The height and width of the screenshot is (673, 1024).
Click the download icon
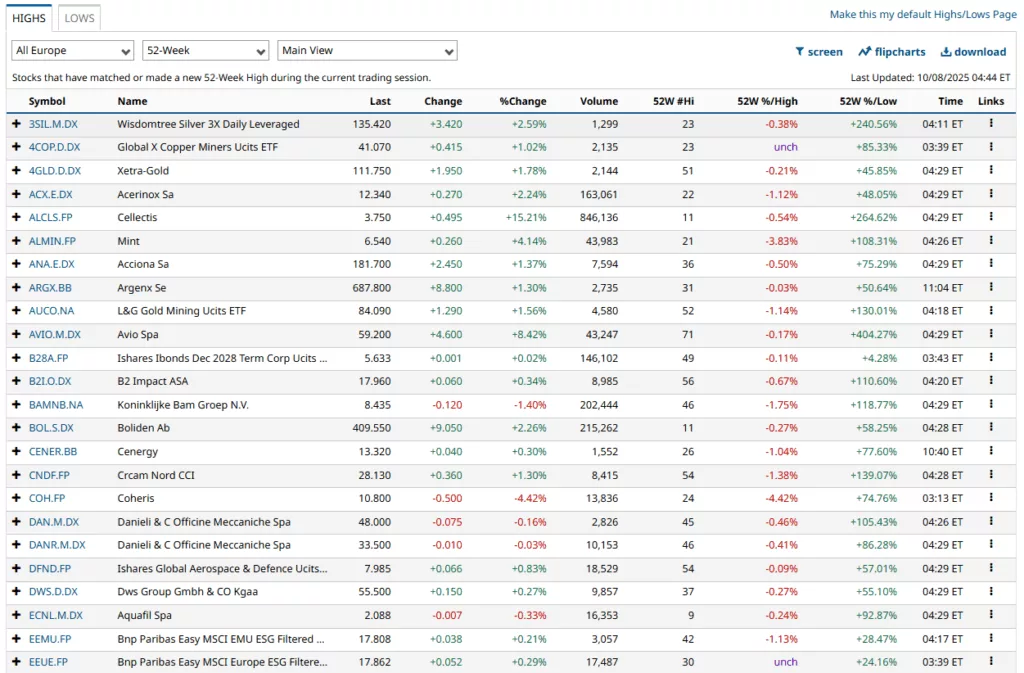pyautogui.click(x=946, y=52)
